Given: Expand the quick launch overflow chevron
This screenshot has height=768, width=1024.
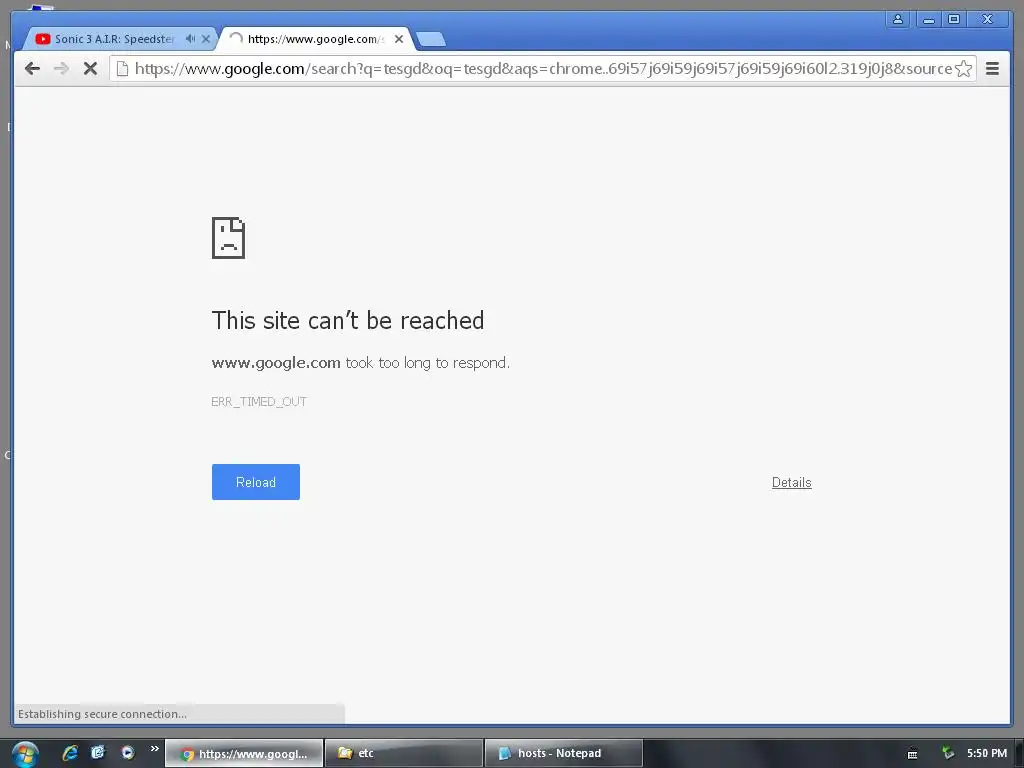Looking at the screenshot, I should pyautogui.click(x=155, y=748).
